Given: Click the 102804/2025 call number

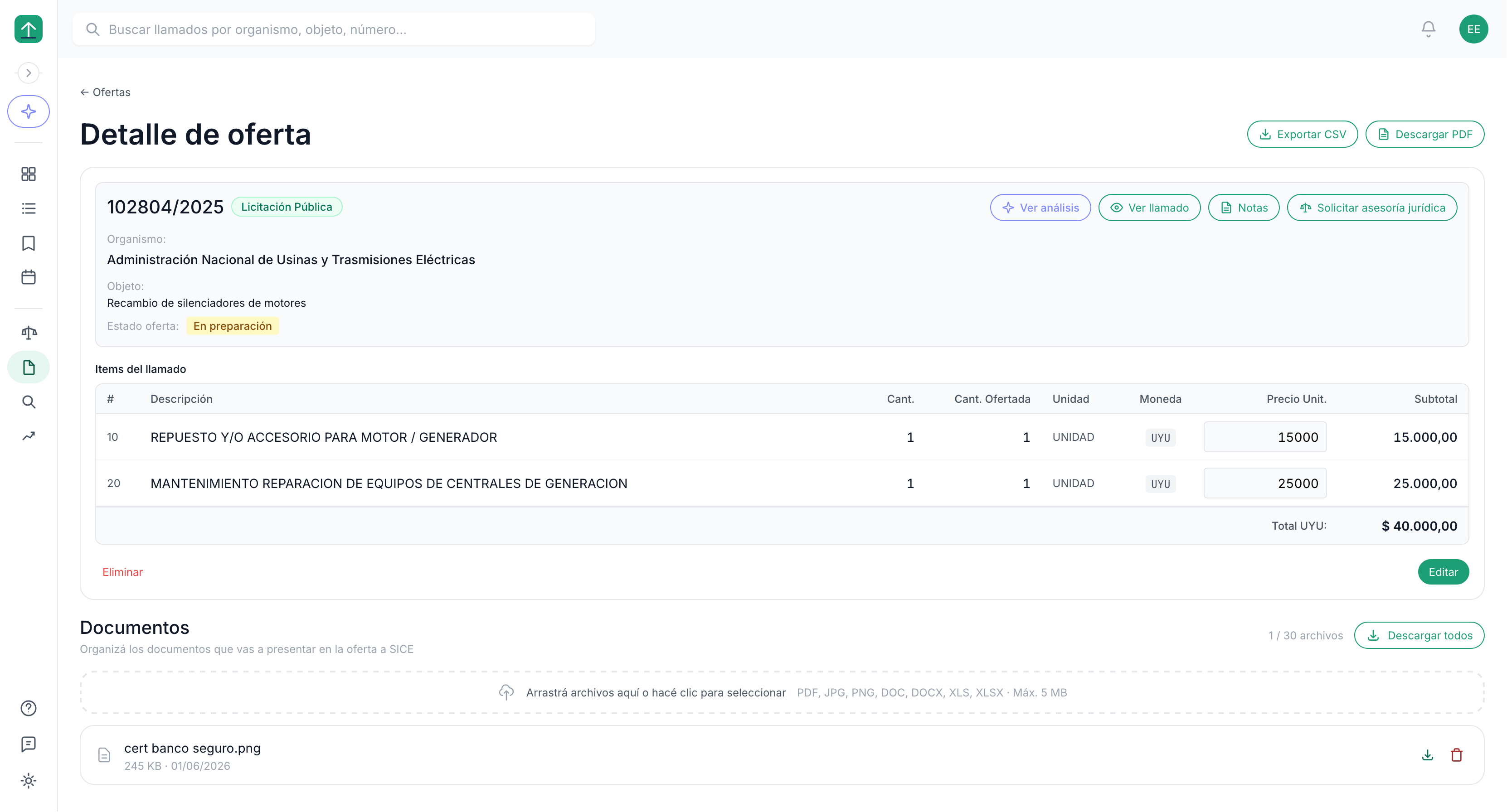Looking at the screenshot, I should pyautogui.click(x=165, y=207).
